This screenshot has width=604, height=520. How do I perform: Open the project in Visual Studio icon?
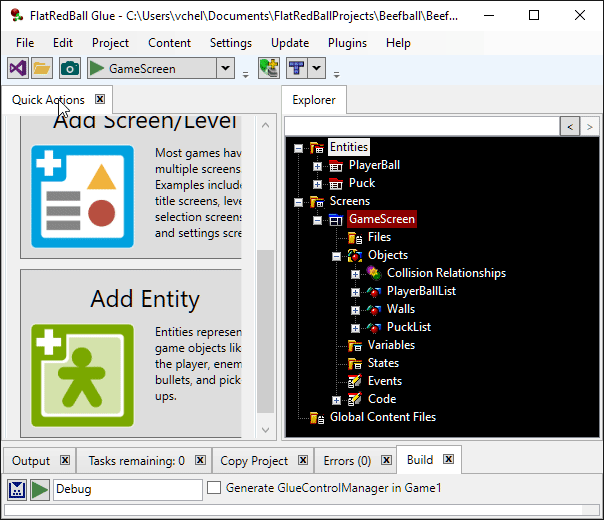[17, 68]
